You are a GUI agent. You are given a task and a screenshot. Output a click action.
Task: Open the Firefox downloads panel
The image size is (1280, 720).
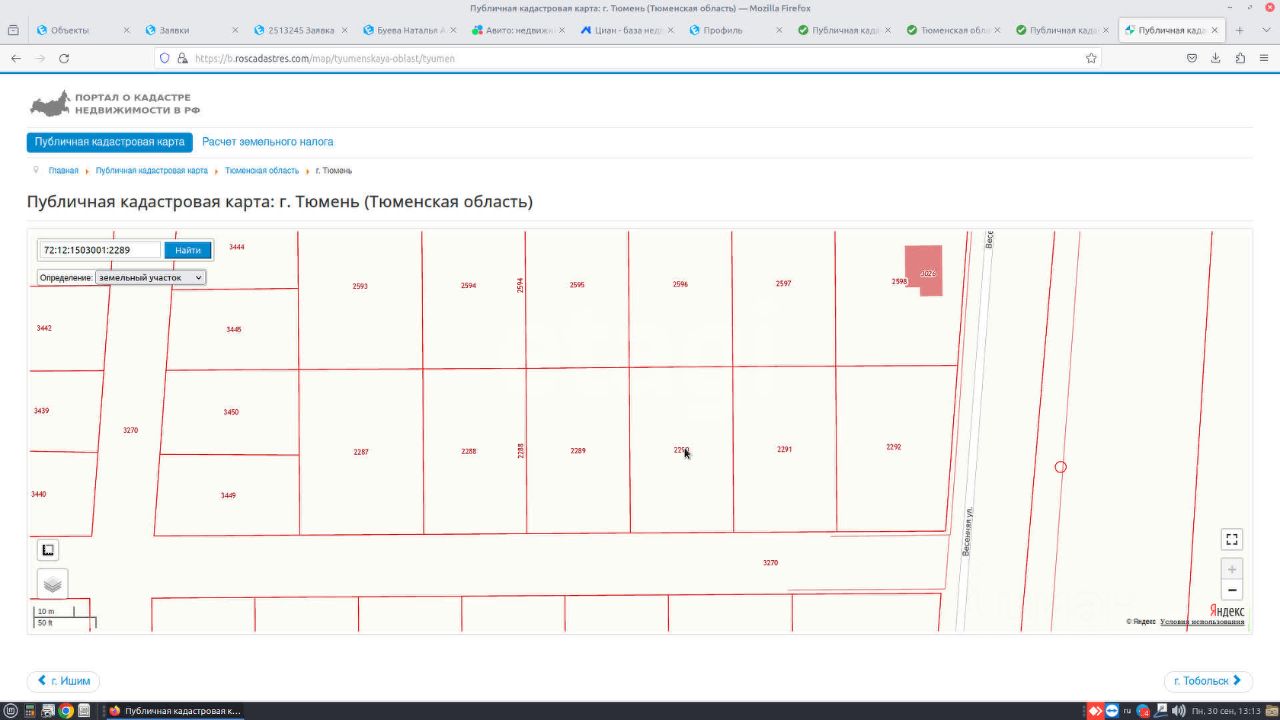click(1216, 58)
